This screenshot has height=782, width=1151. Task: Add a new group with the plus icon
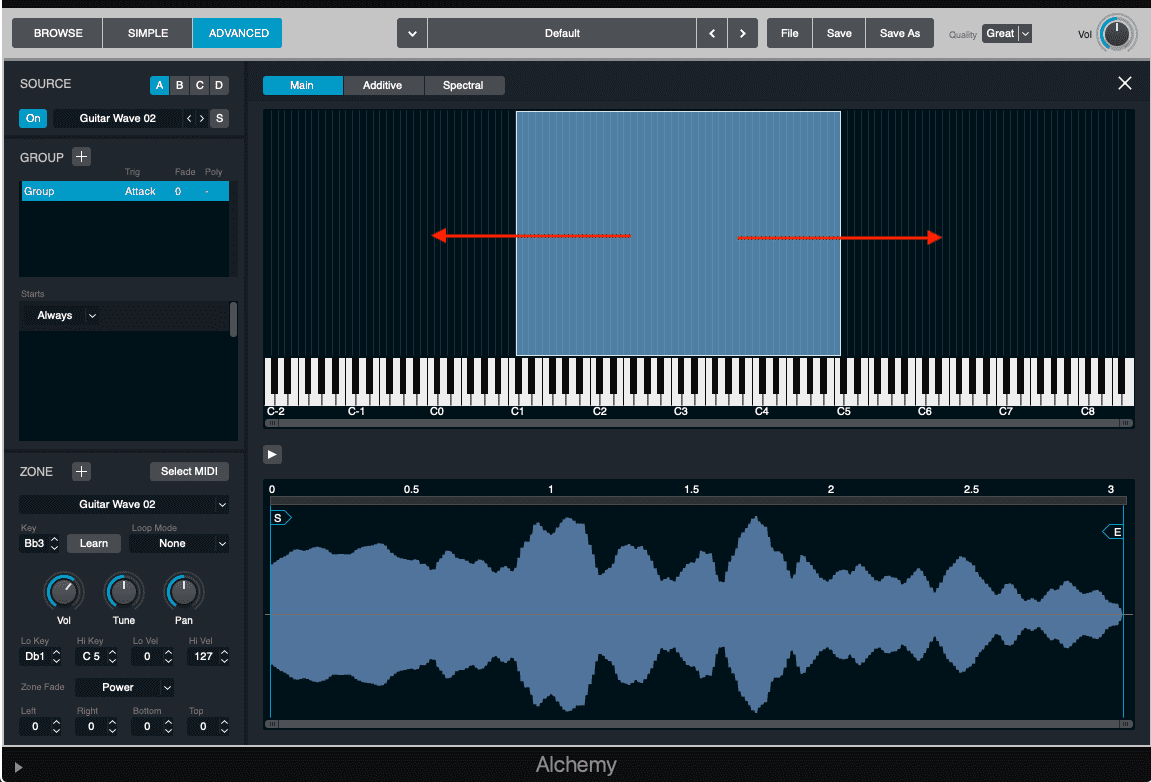coord(81,156)
